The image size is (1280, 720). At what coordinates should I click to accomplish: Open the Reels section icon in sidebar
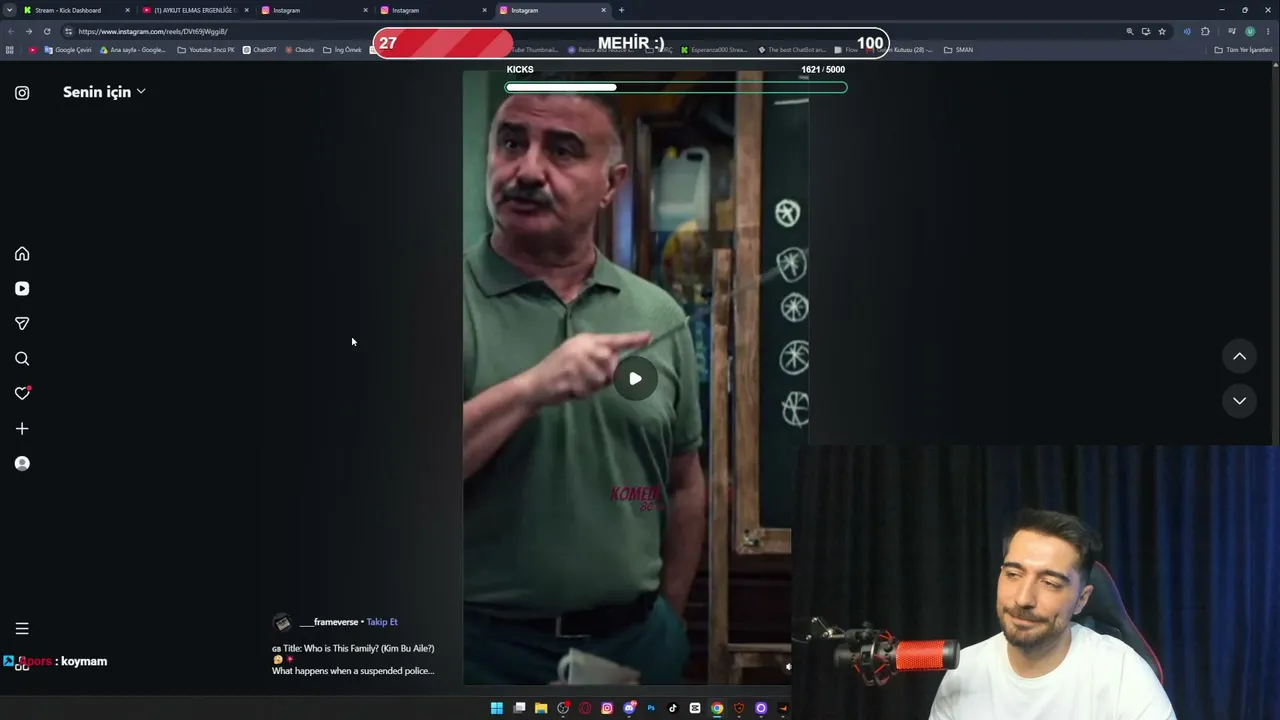[x=22, y=289]
